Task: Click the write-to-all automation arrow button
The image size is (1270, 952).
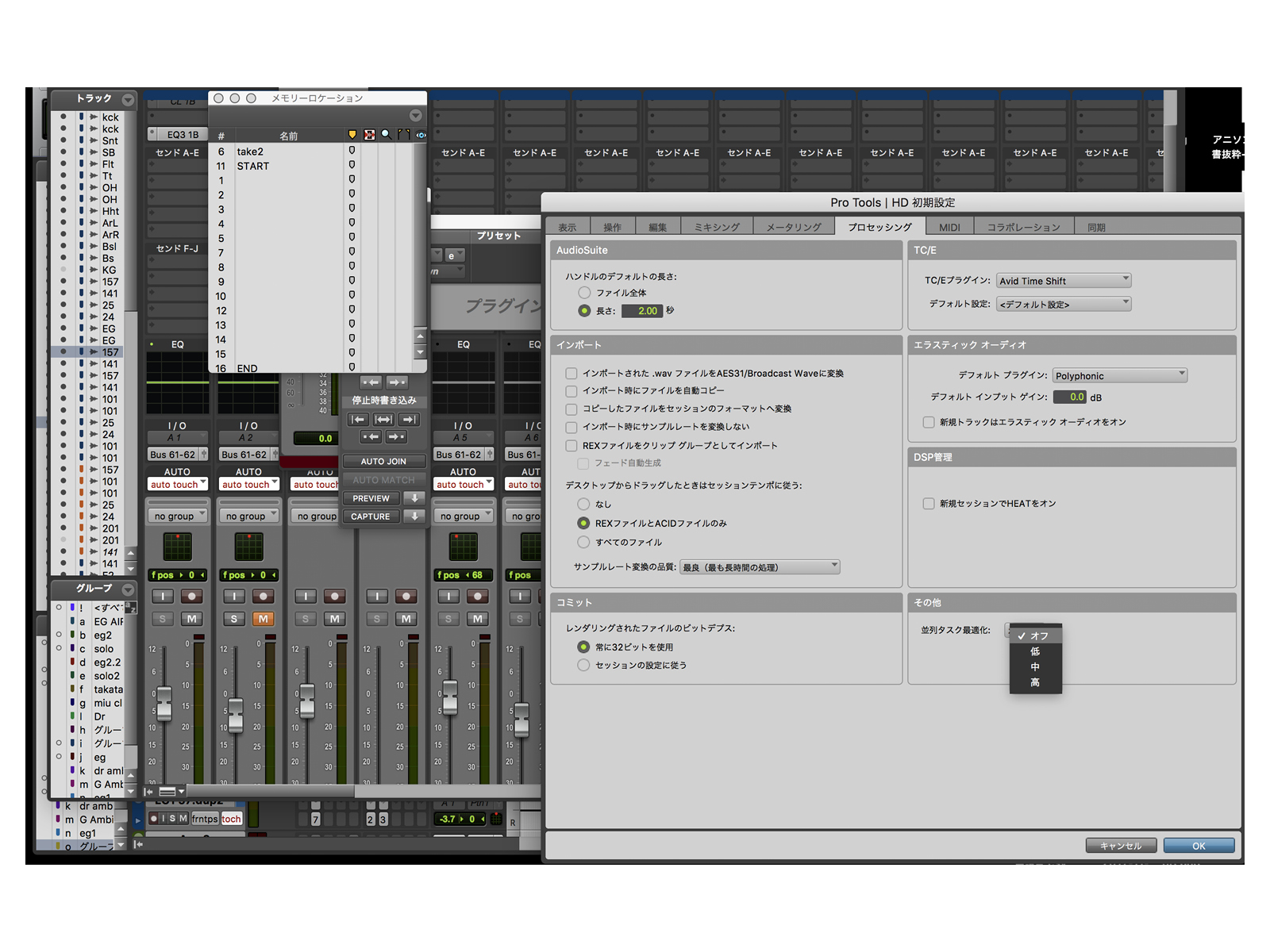Action: [x=383, y=419]
